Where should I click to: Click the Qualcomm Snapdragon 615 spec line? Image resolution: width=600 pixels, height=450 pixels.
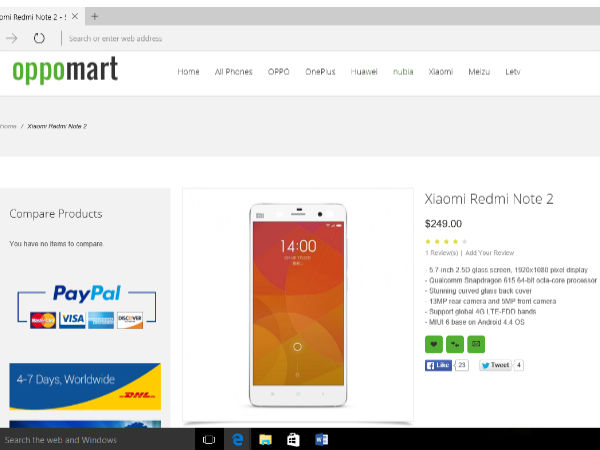tap(511, 280)
